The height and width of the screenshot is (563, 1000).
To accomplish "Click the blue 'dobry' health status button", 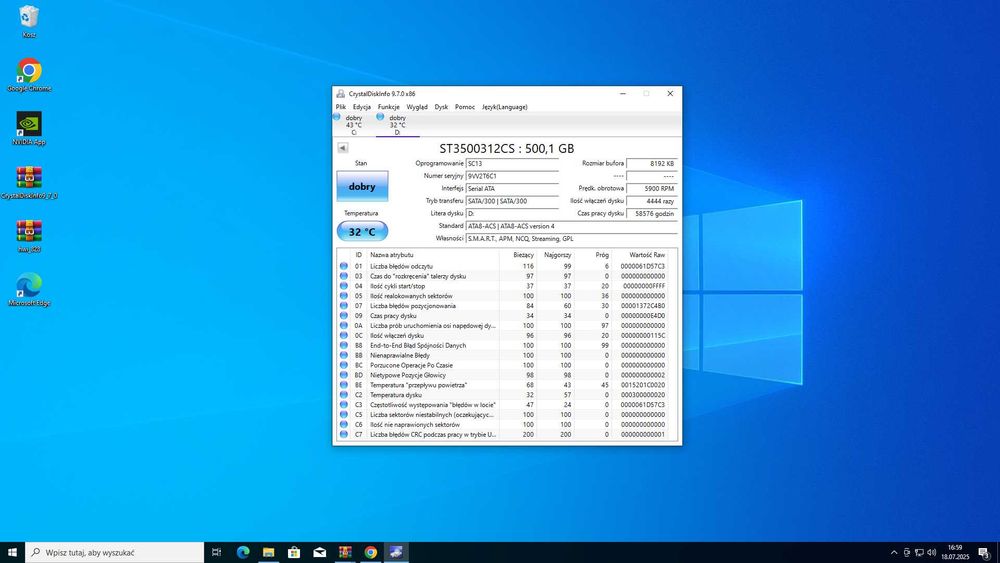I will [362, 186].
